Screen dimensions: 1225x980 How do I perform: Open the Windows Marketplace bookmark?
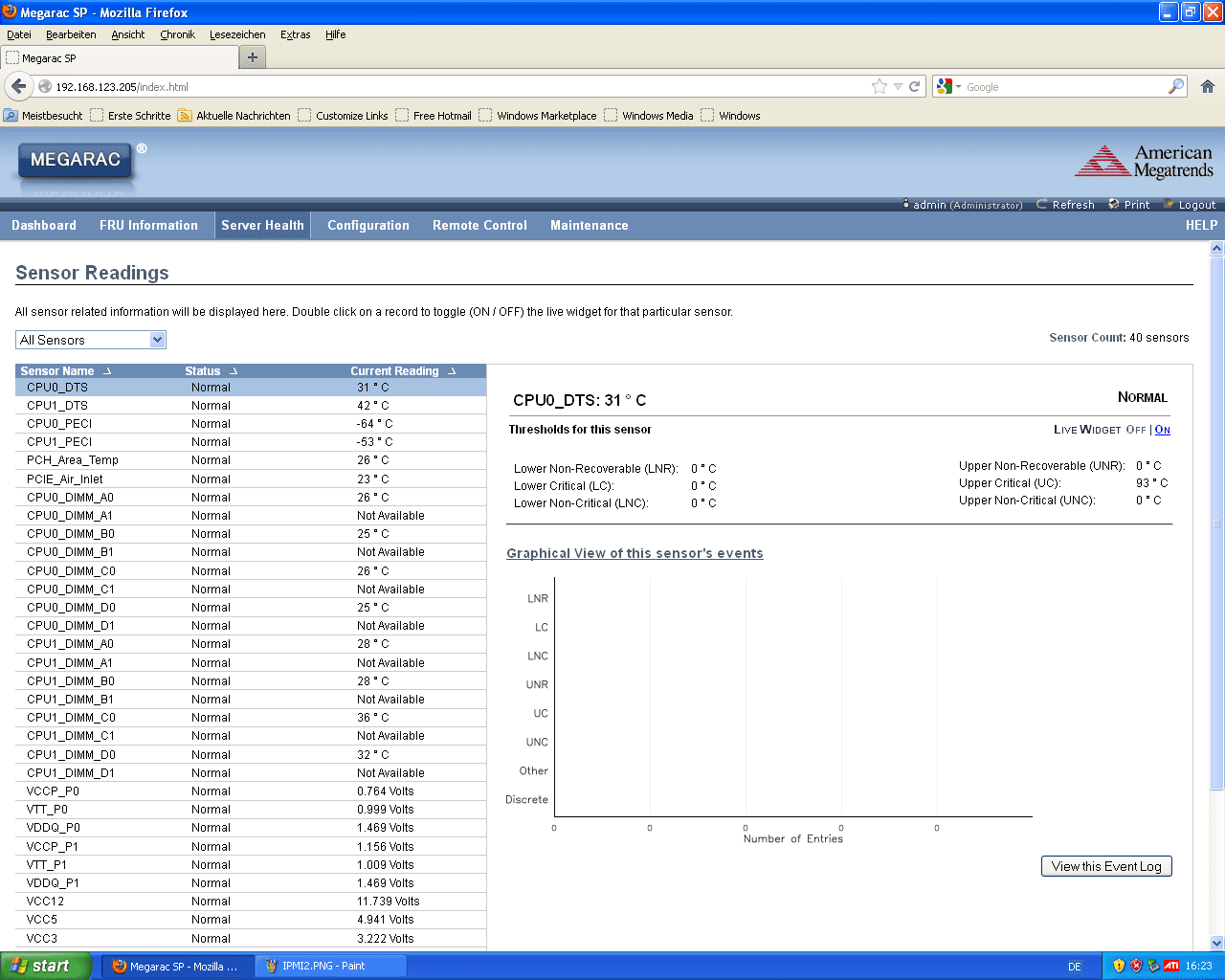pos(538,116)
